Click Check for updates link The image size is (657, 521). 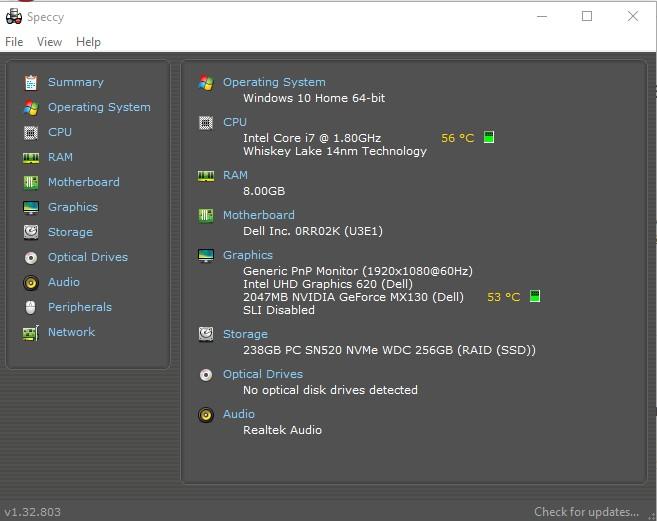pos(586,512)
